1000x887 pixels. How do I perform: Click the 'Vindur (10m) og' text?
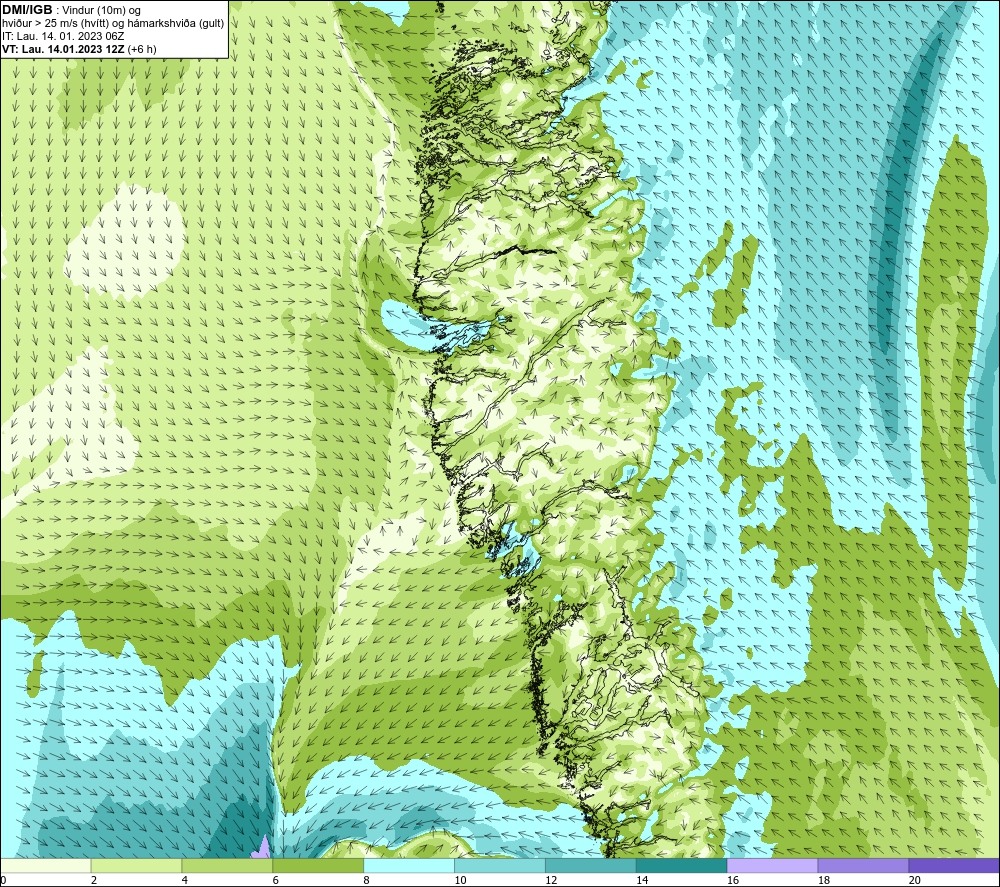[101, 11]
